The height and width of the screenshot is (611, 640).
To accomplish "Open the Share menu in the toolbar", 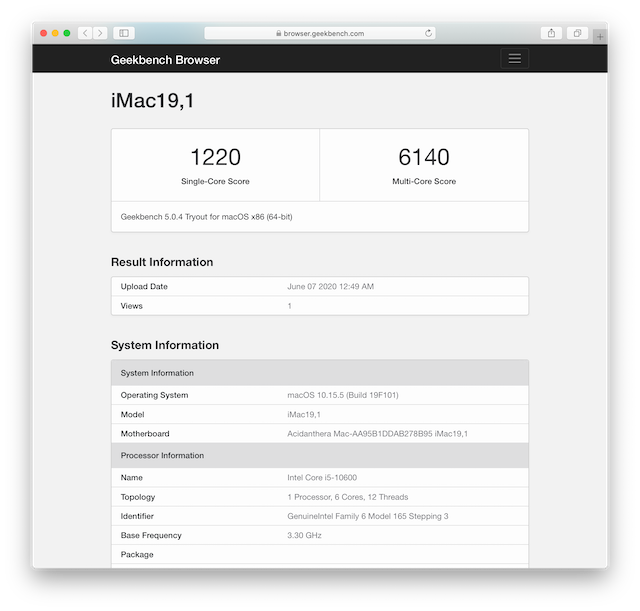I will [x=551, y=33].
